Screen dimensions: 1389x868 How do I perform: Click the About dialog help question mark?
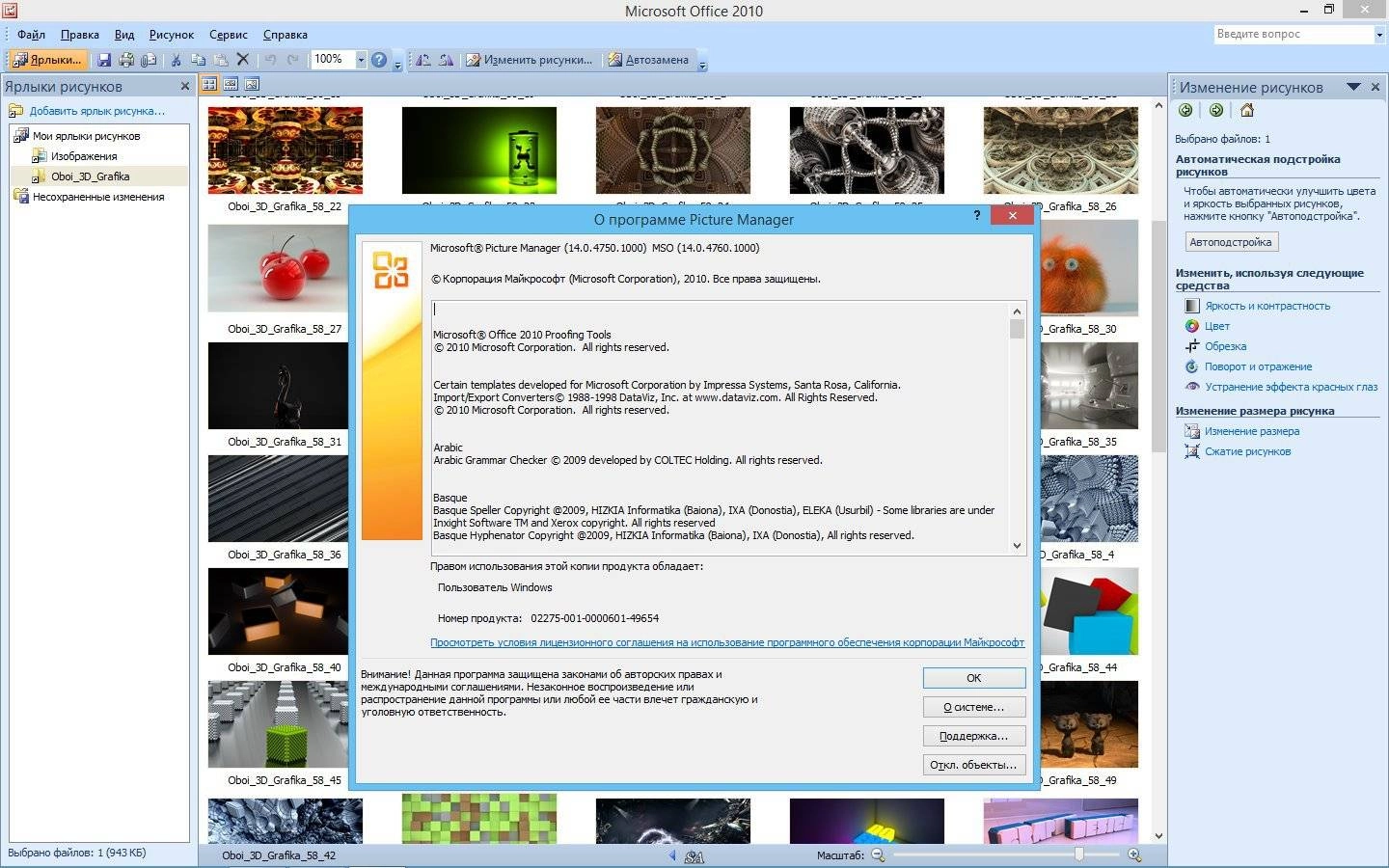click(976, 215)
